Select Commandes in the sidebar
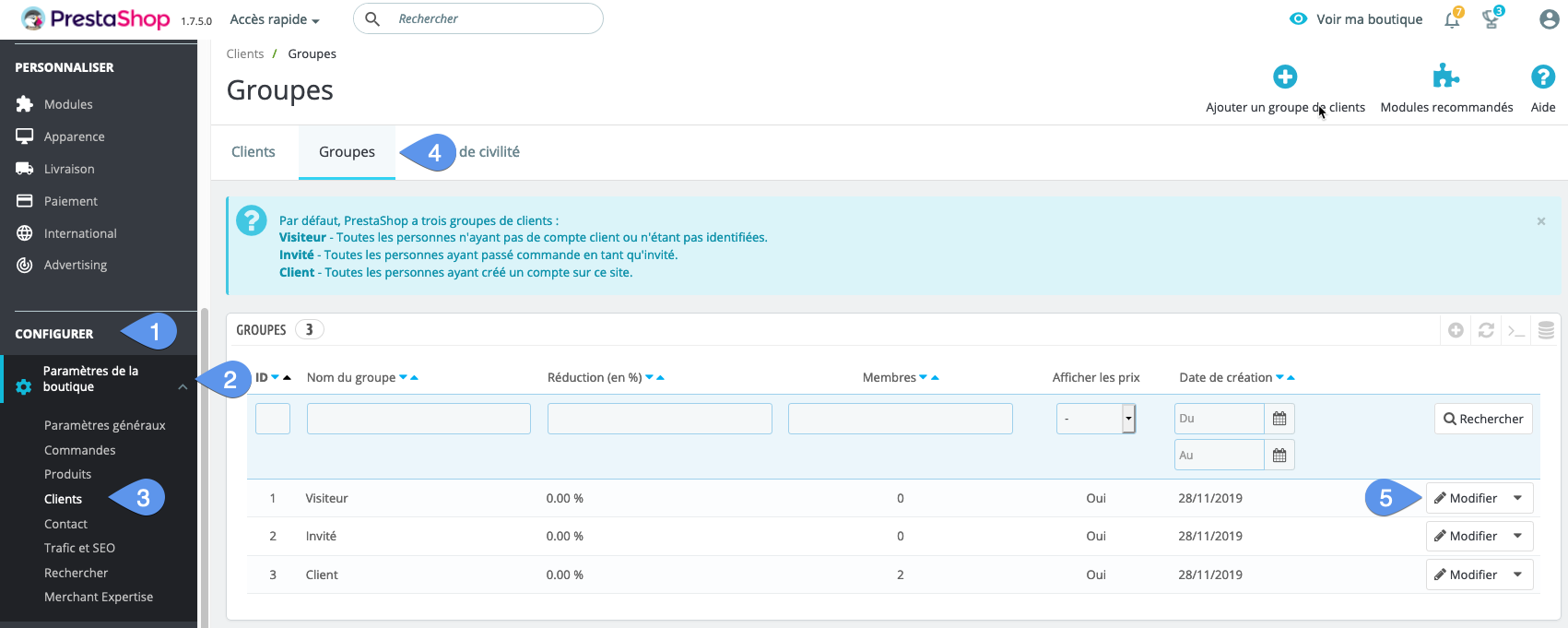The image size is (1568, 628). tap(80, 450)
